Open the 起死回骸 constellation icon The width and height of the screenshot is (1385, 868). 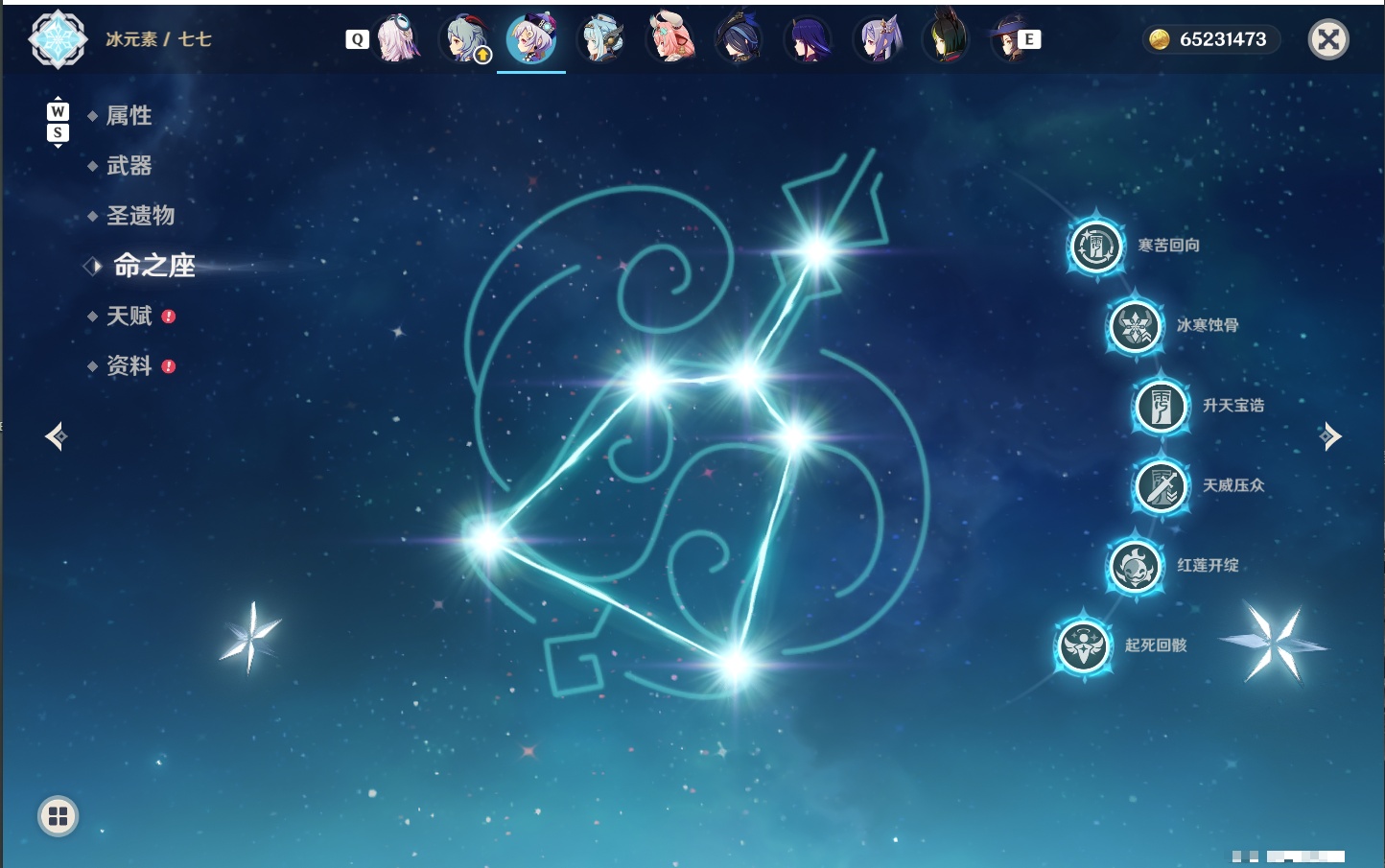click(x=1084, y=645)
